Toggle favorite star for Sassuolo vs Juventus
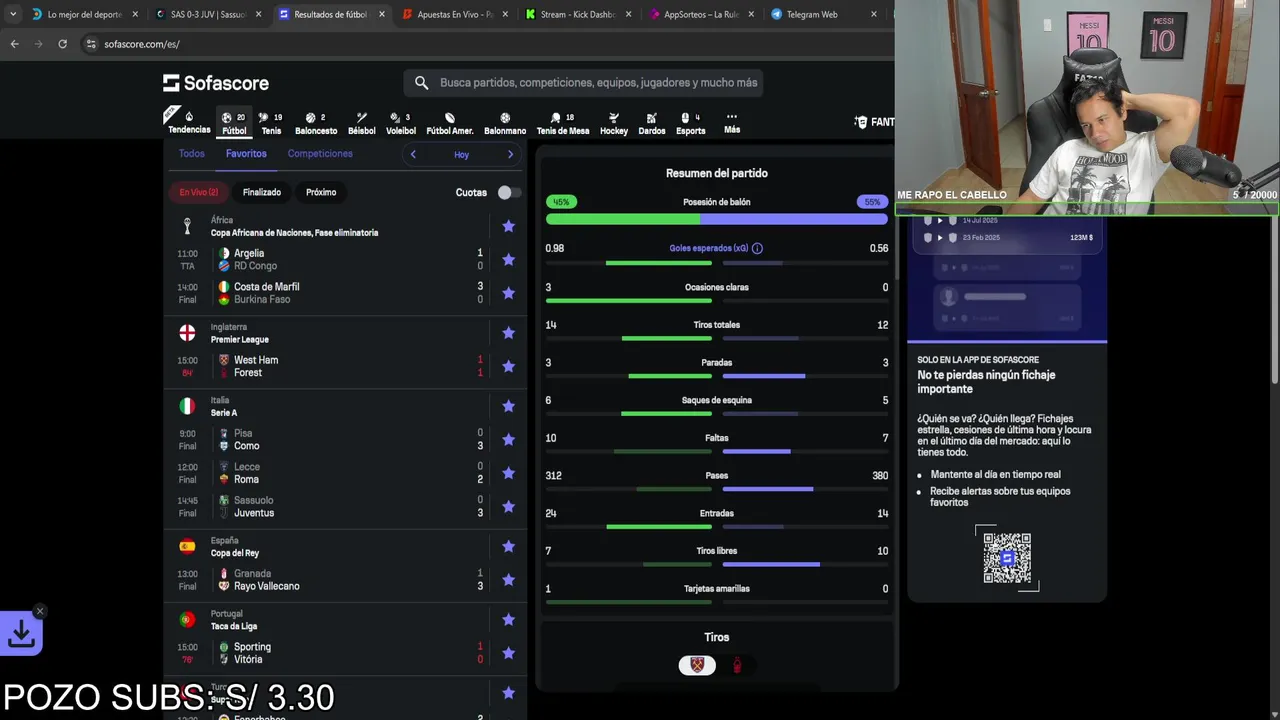 [x=508, y=506]
